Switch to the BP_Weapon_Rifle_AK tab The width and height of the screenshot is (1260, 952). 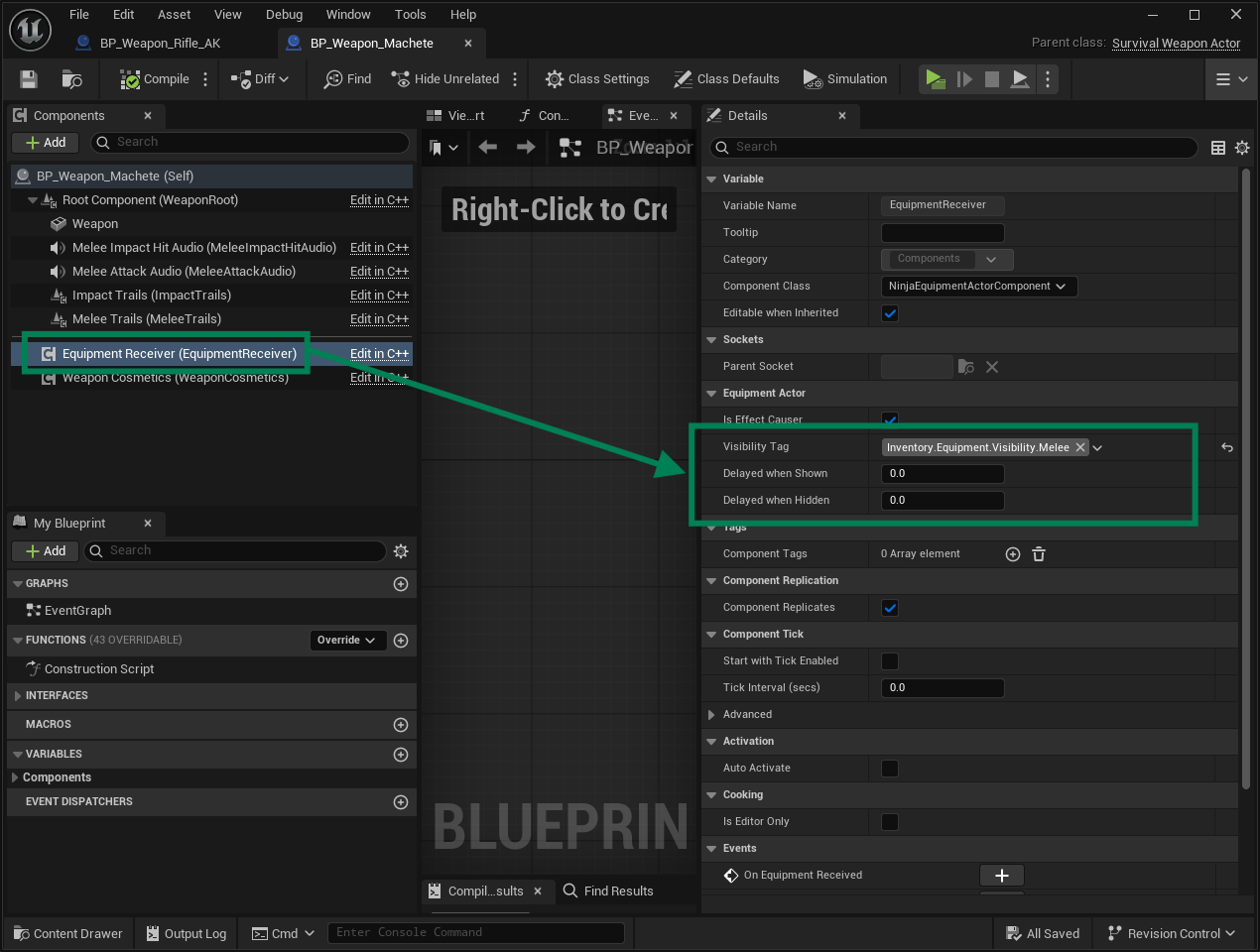click(159, 43)
